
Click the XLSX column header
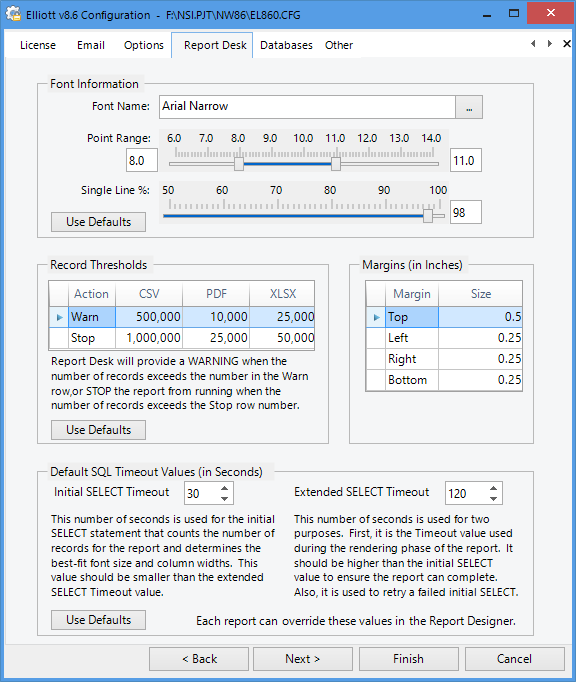pyautogui.click(x=282, y=294)
